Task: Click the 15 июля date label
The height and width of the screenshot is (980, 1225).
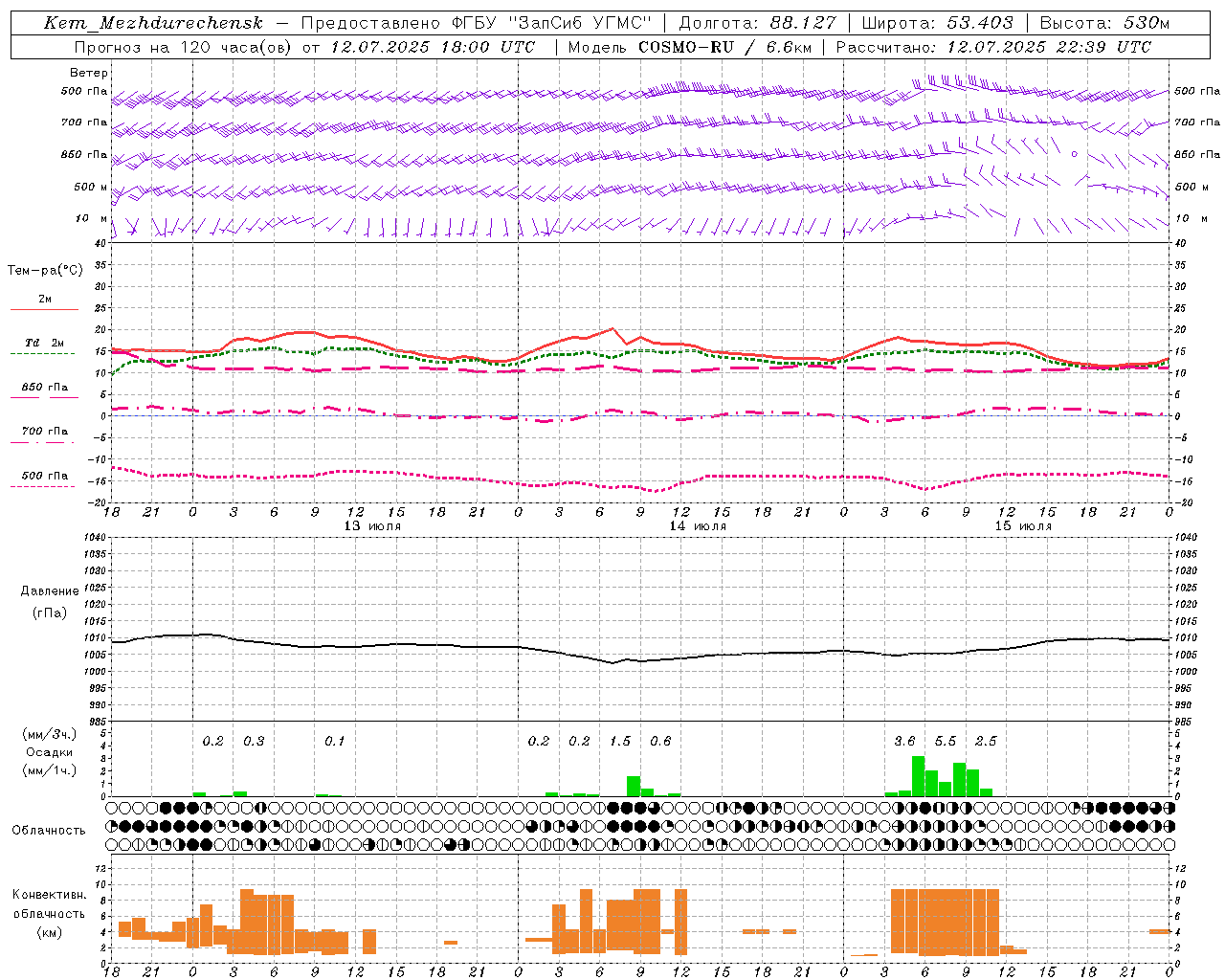Action: [1023, 525]
